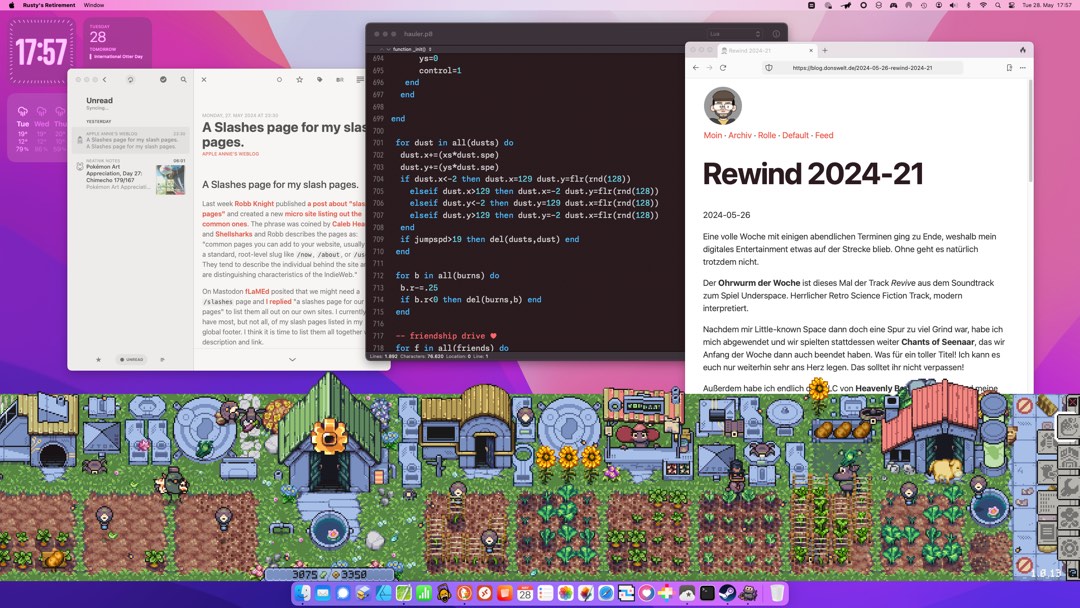1080x608 pixels.
Task: Open the Archiv link on the blog
Action: tap(740, 136)
